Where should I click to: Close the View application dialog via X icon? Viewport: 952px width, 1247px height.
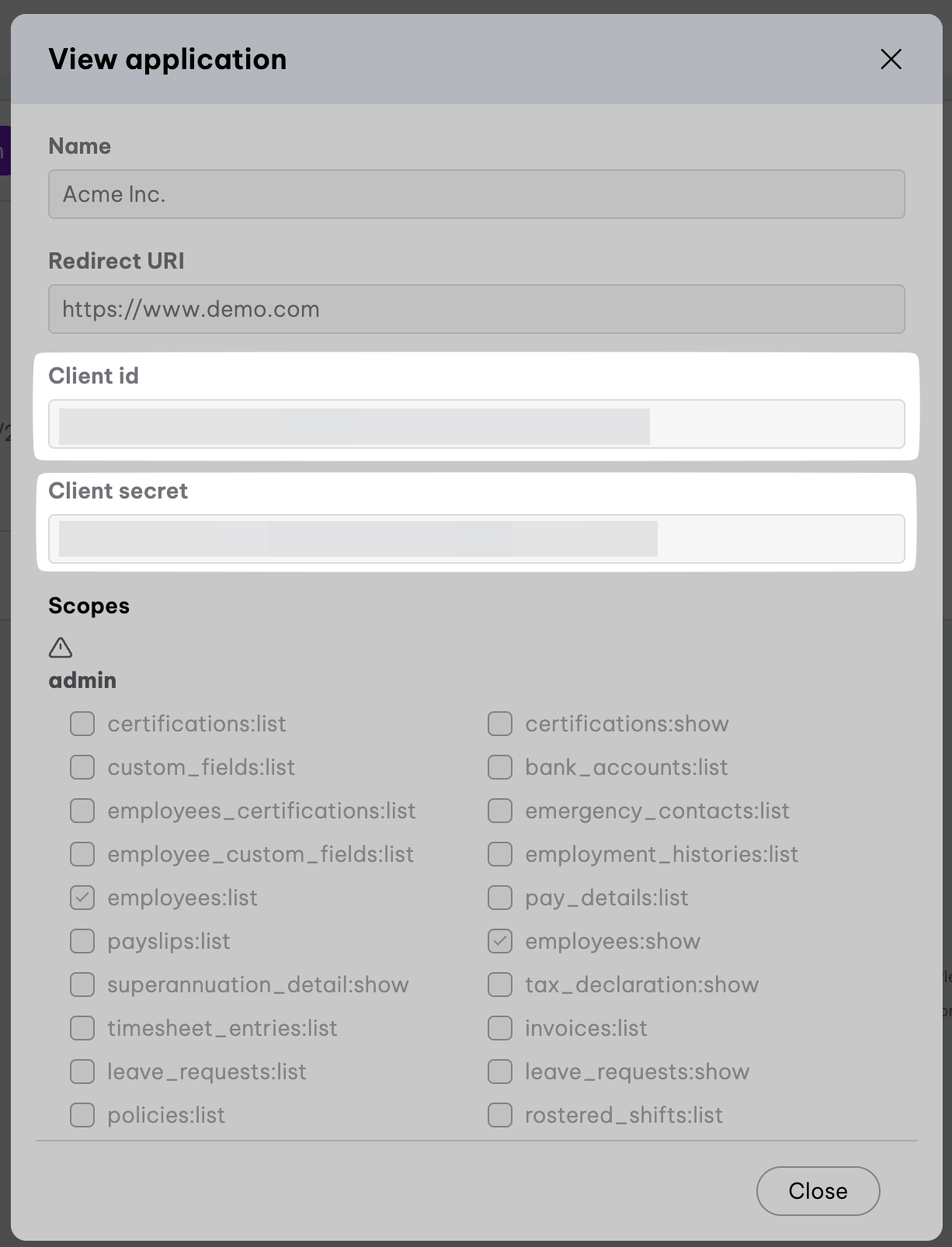point(891,59)
